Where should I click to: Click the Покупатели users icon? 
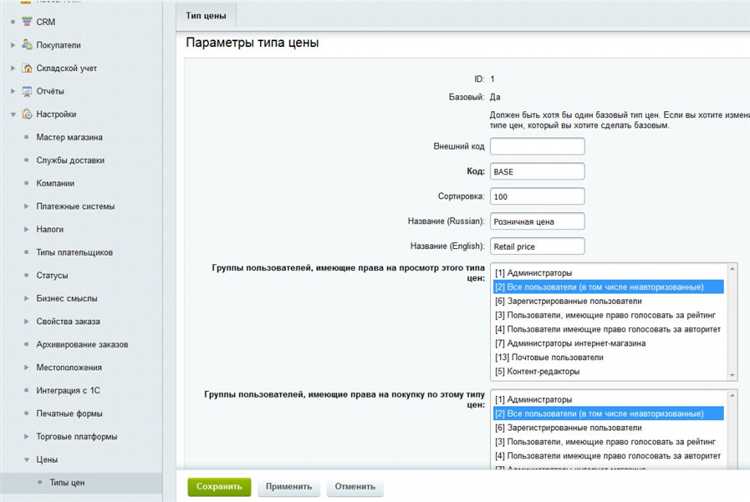coord(27,44)
